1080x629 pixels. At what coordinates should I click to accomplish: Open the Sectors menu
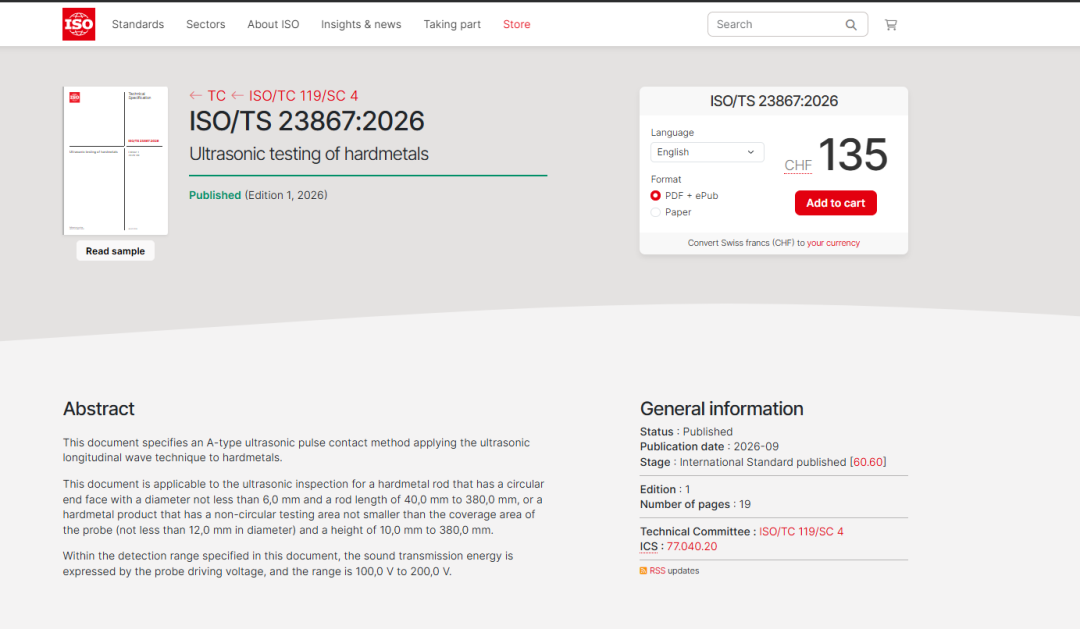[x=205, y=24]
